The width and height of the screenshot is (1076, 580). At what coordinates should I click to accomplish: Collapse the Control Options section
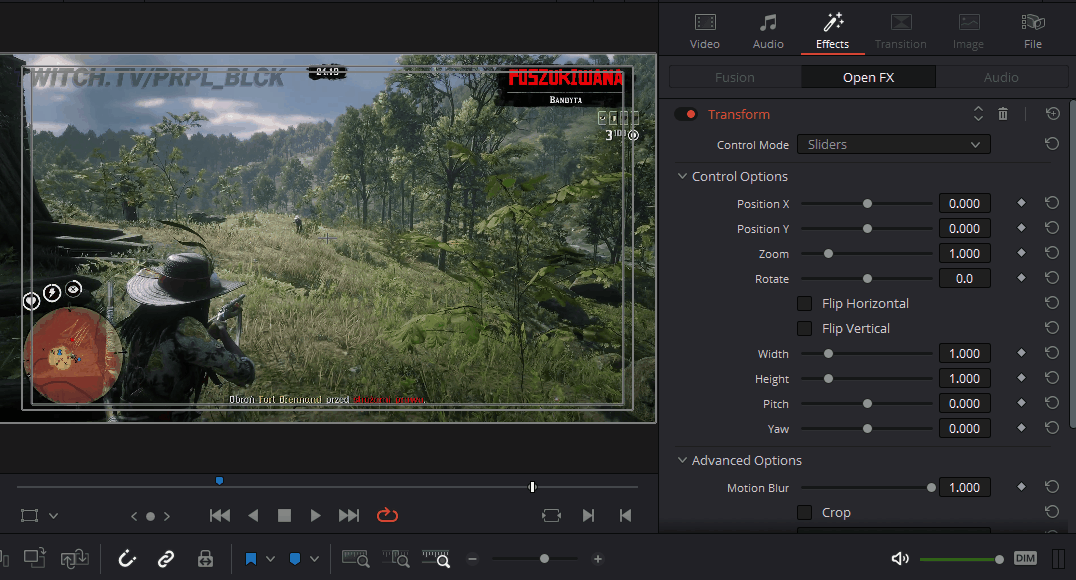683,177
